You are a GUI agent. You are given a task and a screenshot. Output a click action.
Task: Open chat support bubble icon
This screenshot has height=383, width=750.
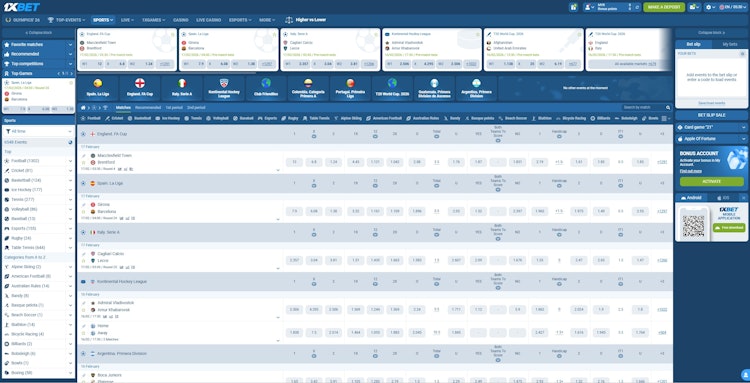pos(745,374)
